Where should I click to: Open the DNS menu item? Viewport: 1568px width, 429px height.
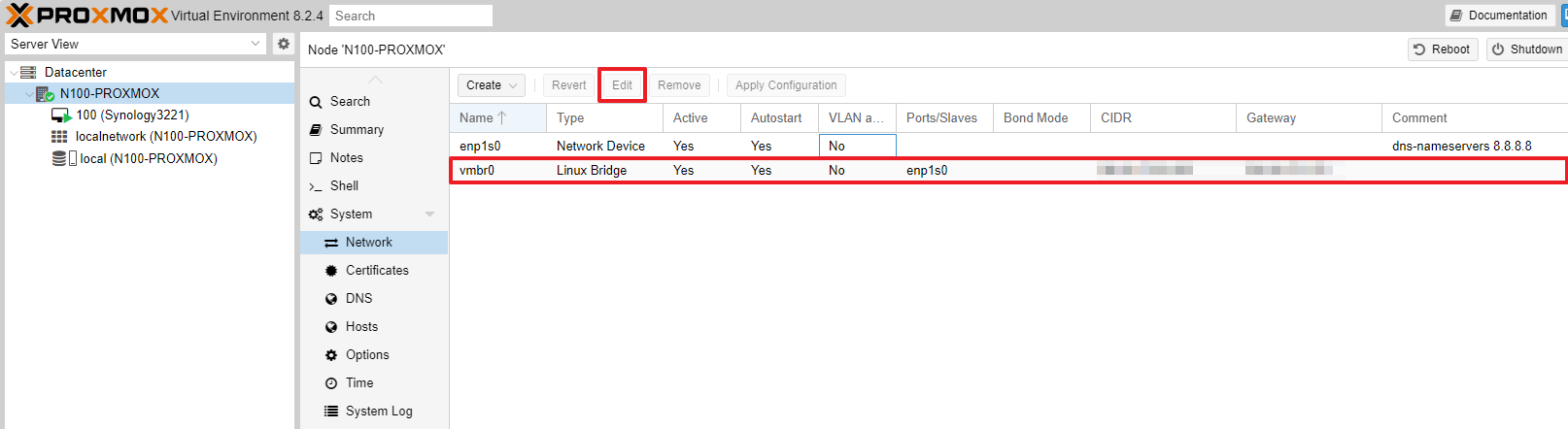[x=358, y=298]
